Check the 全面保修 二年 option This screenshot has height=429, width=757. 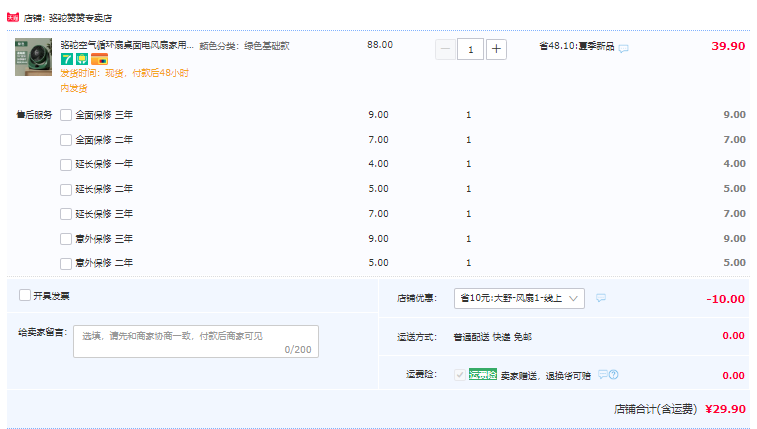tap(66, 140)
